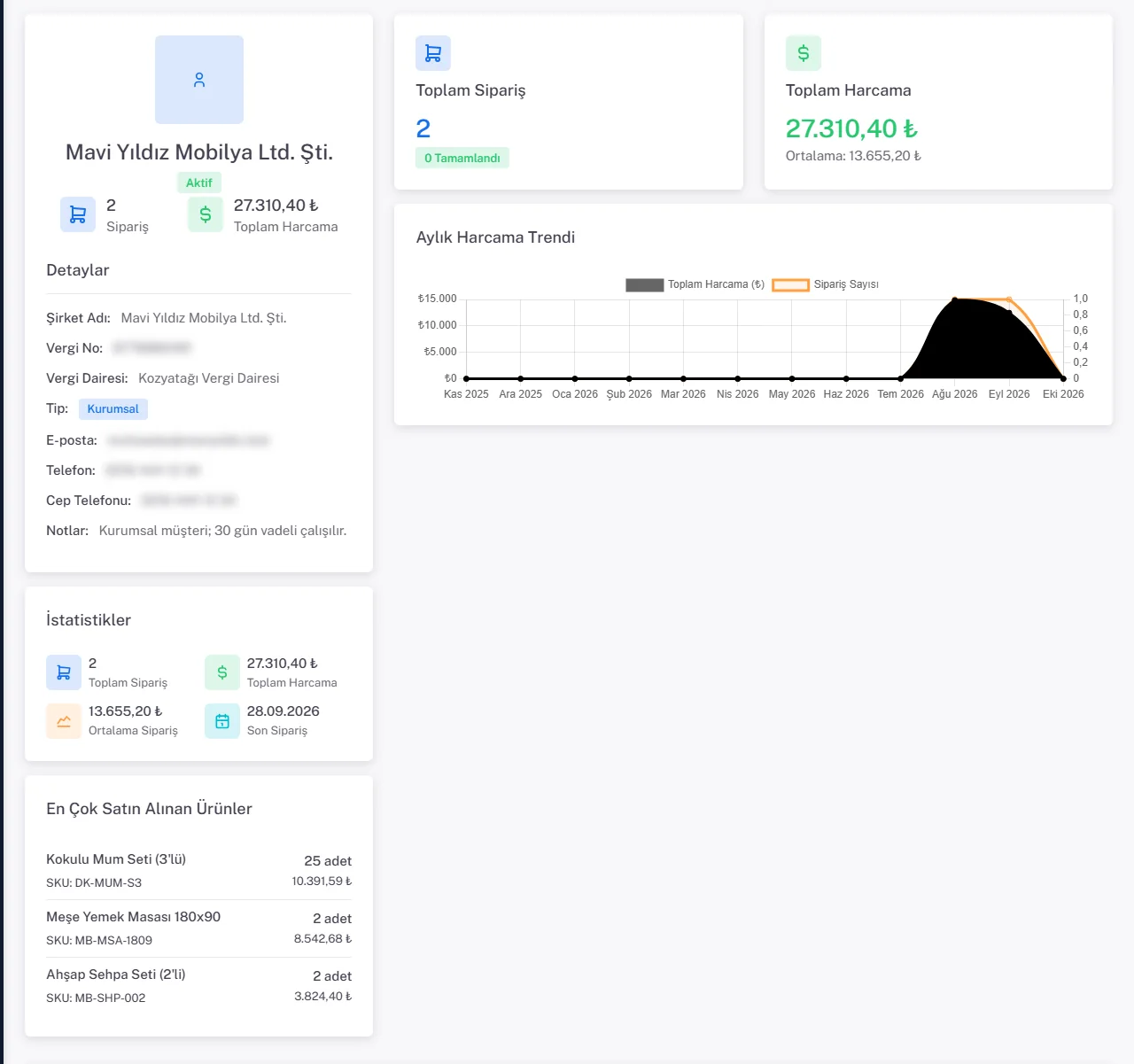
Task: Click the Ağu 2026 data point on the chart
Action: point(955,299)
